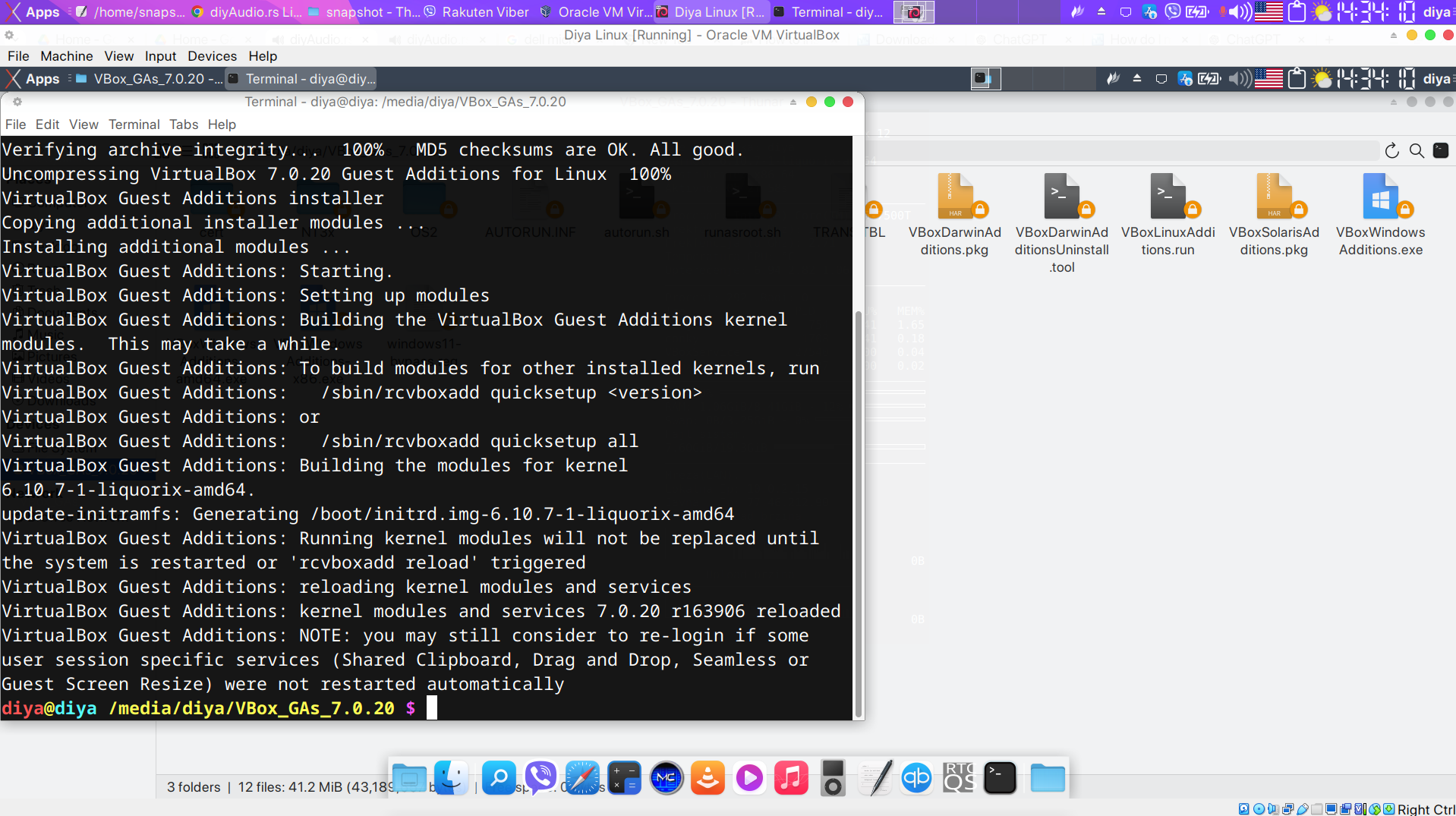This screenshot has height=816, width=1456.
Task: Switch to /home/snaps... host taskbar window
Action: tap(131, 12)
